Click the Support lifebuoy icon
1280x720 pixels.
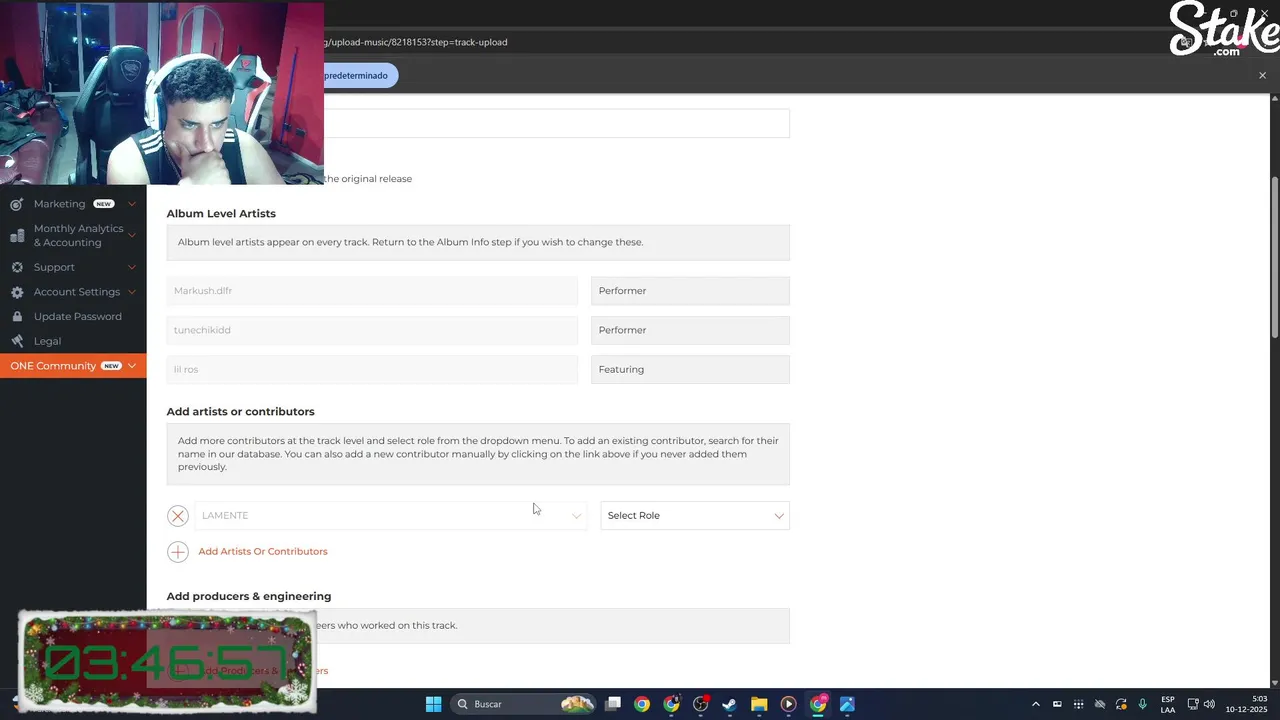coord(17,267)
